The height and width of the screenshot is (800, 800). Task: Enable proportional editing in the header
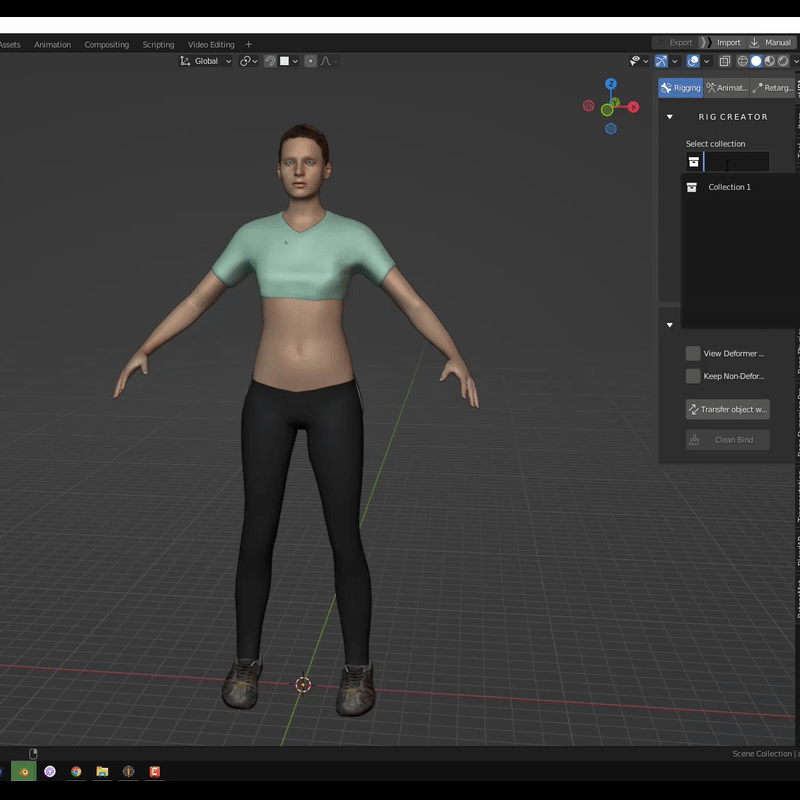click(310, 61)
